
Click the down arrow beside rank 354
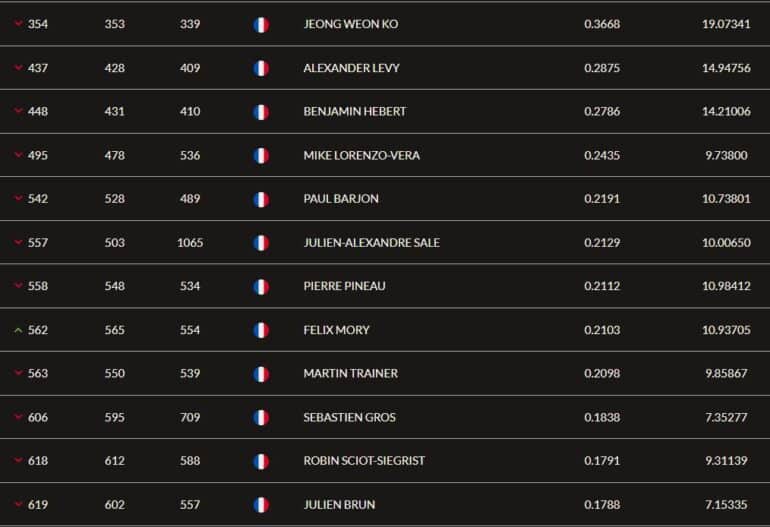(18, 24)
